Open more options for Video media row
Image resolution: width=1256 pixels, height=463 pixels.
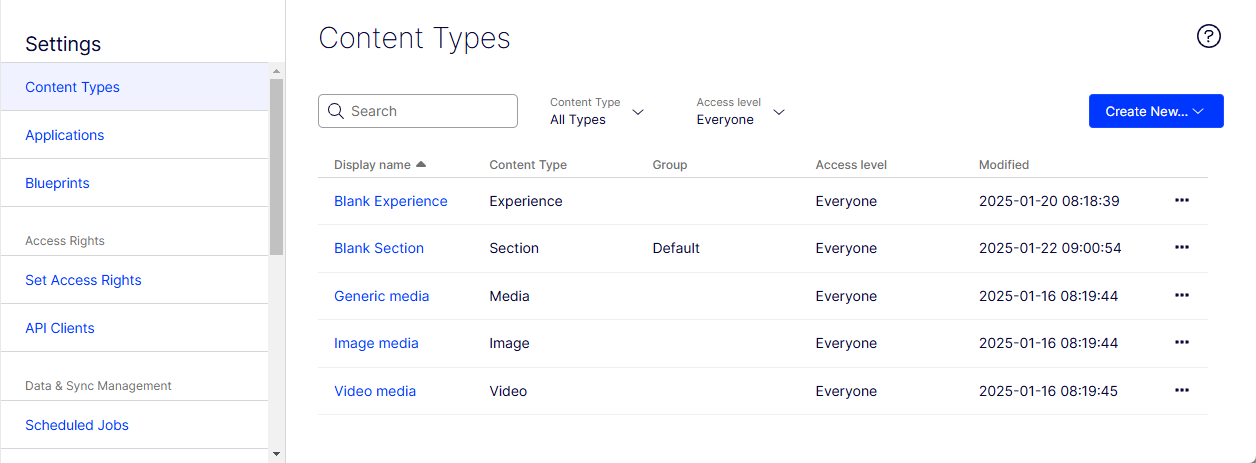coord(1182,390)
